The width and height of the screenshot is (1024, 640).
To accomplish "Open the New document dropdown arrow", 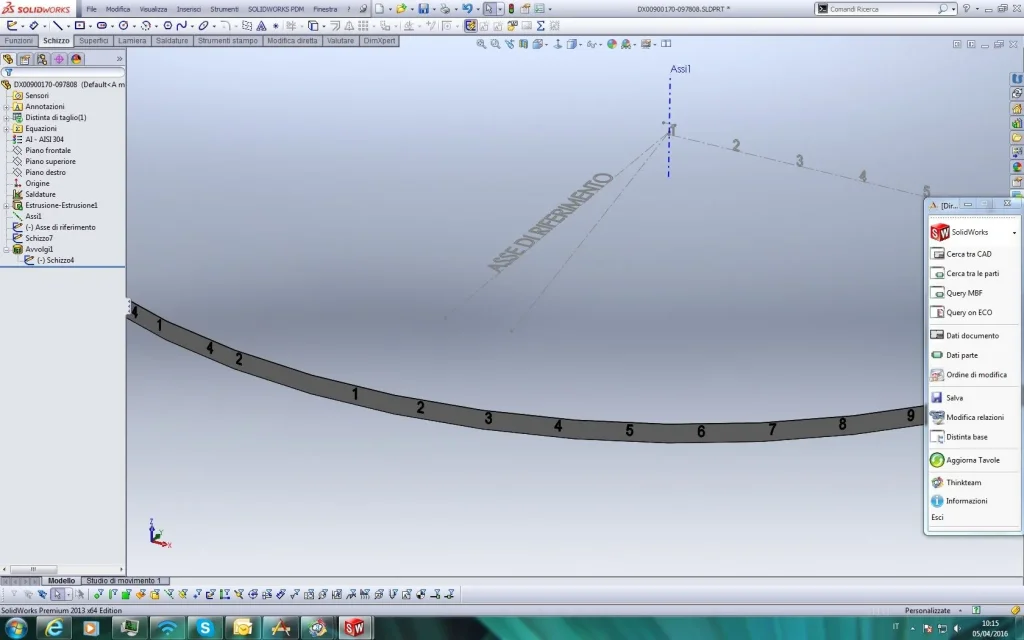I will click(x=390, y=9).
